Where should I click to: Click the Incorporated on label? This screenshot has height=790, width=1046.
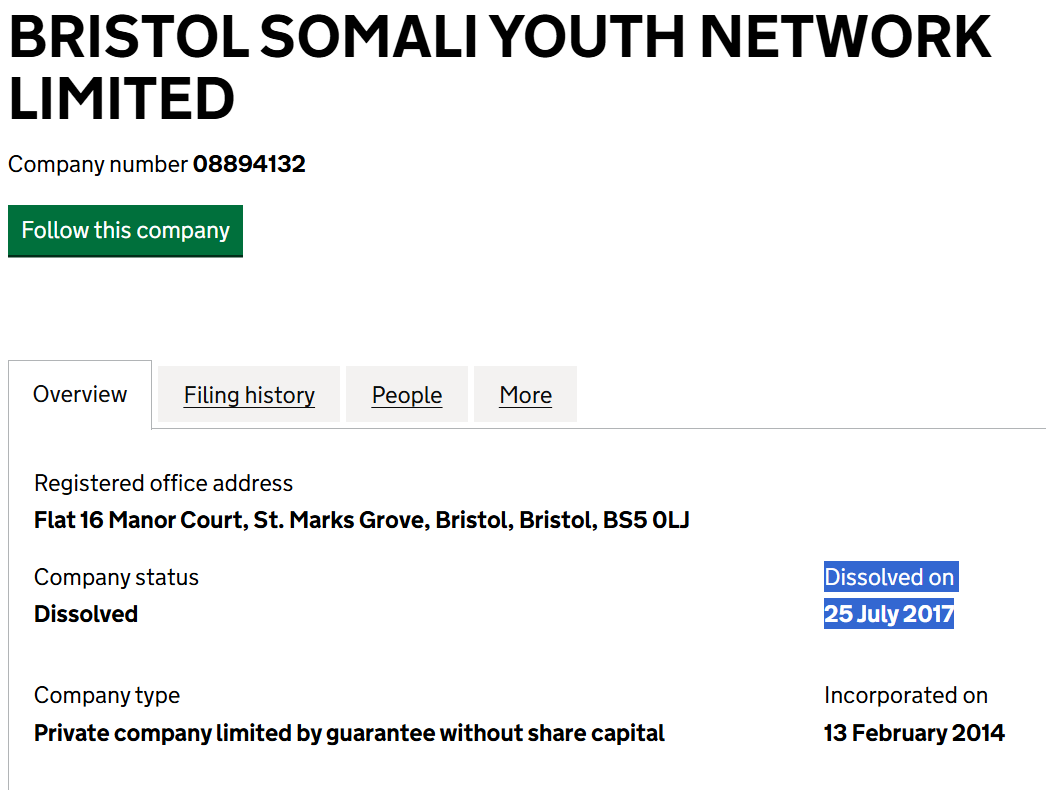click(905, 695)
